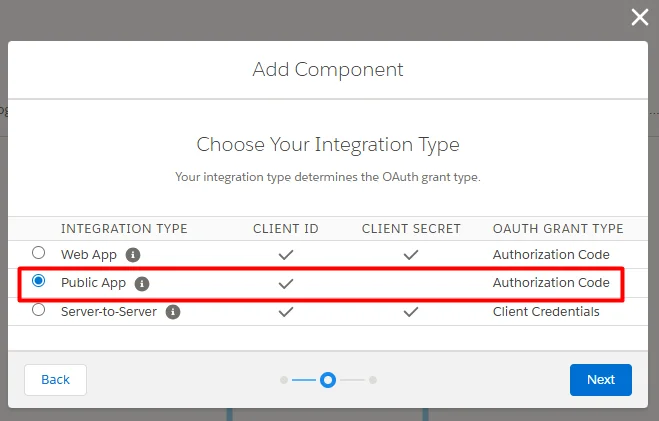Select the Public App radio button
This screenshot has height=421, width=659.
click(38, 281)
